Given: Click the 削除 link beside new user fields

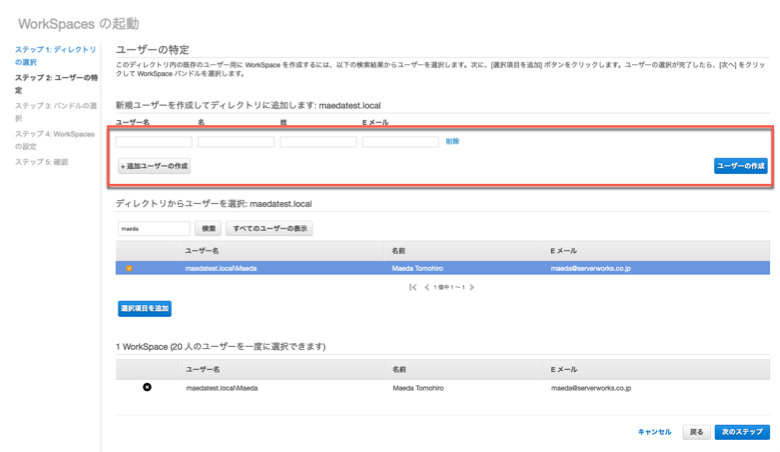Looking at the screenshot, I should click(452, 142).
